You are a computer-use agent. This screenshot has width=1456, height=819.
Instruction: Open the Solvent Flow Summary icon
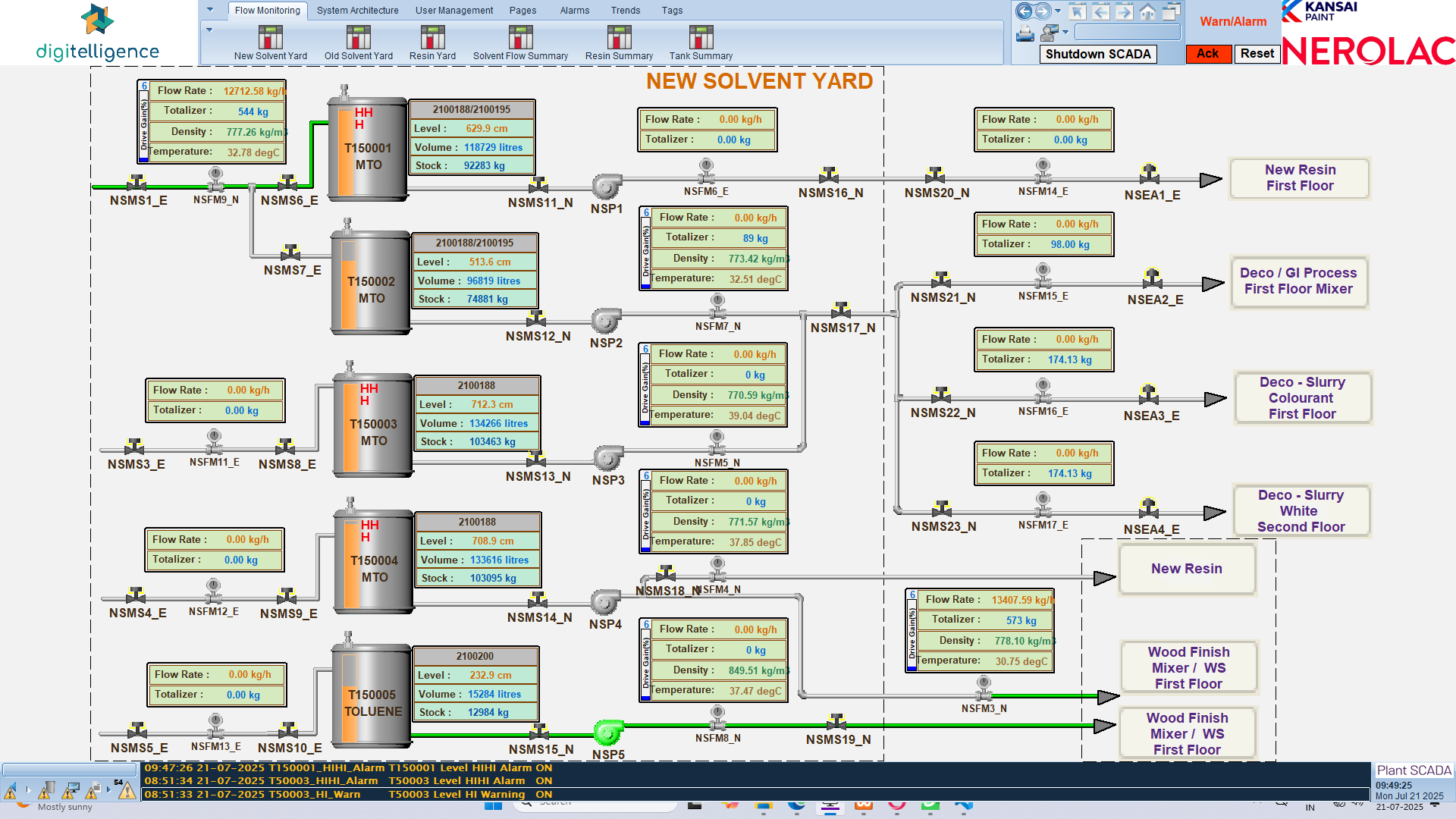click(520, 36)
